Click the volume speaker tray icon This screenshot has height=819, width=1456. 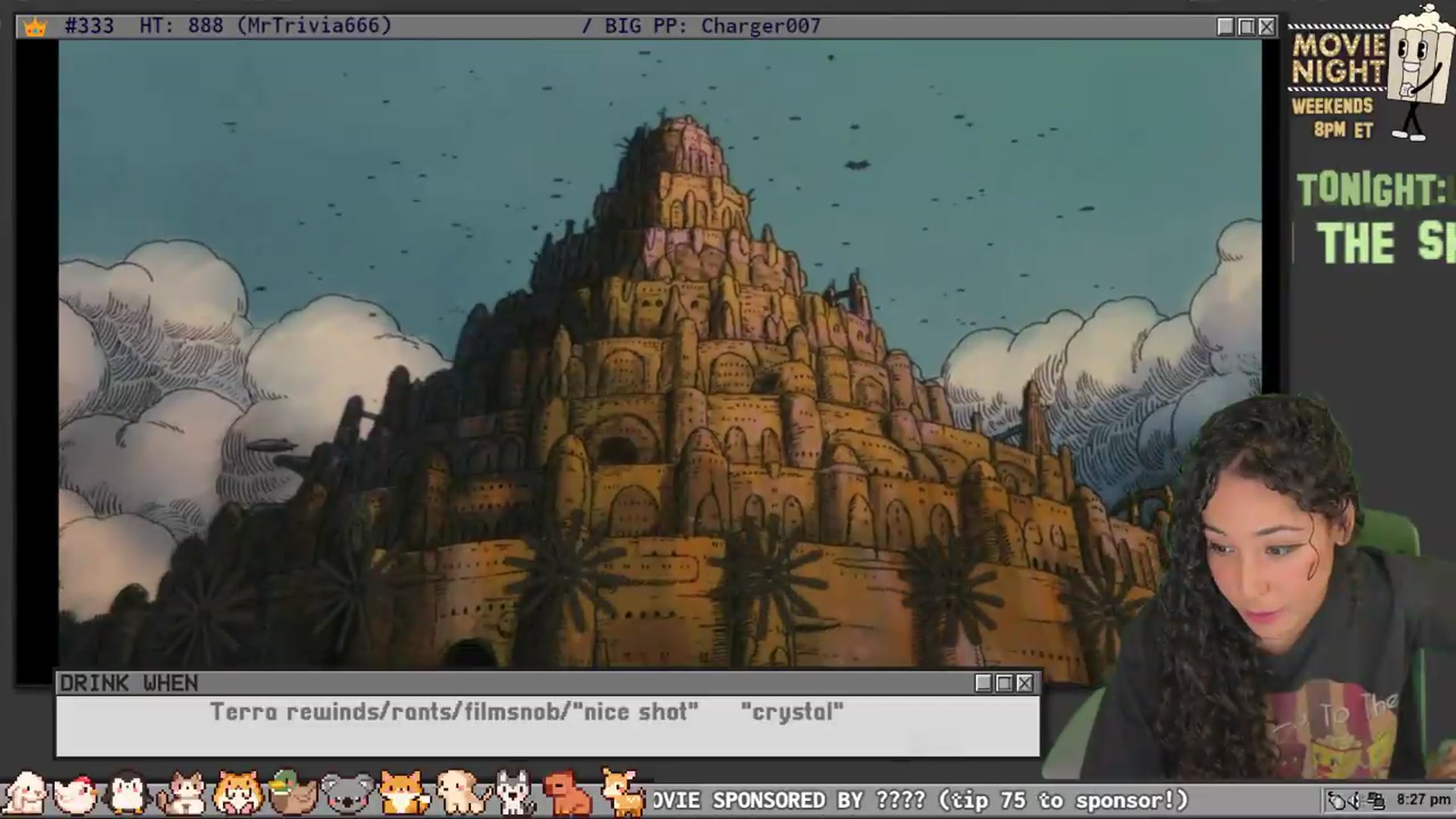(x=1356, y=800)
